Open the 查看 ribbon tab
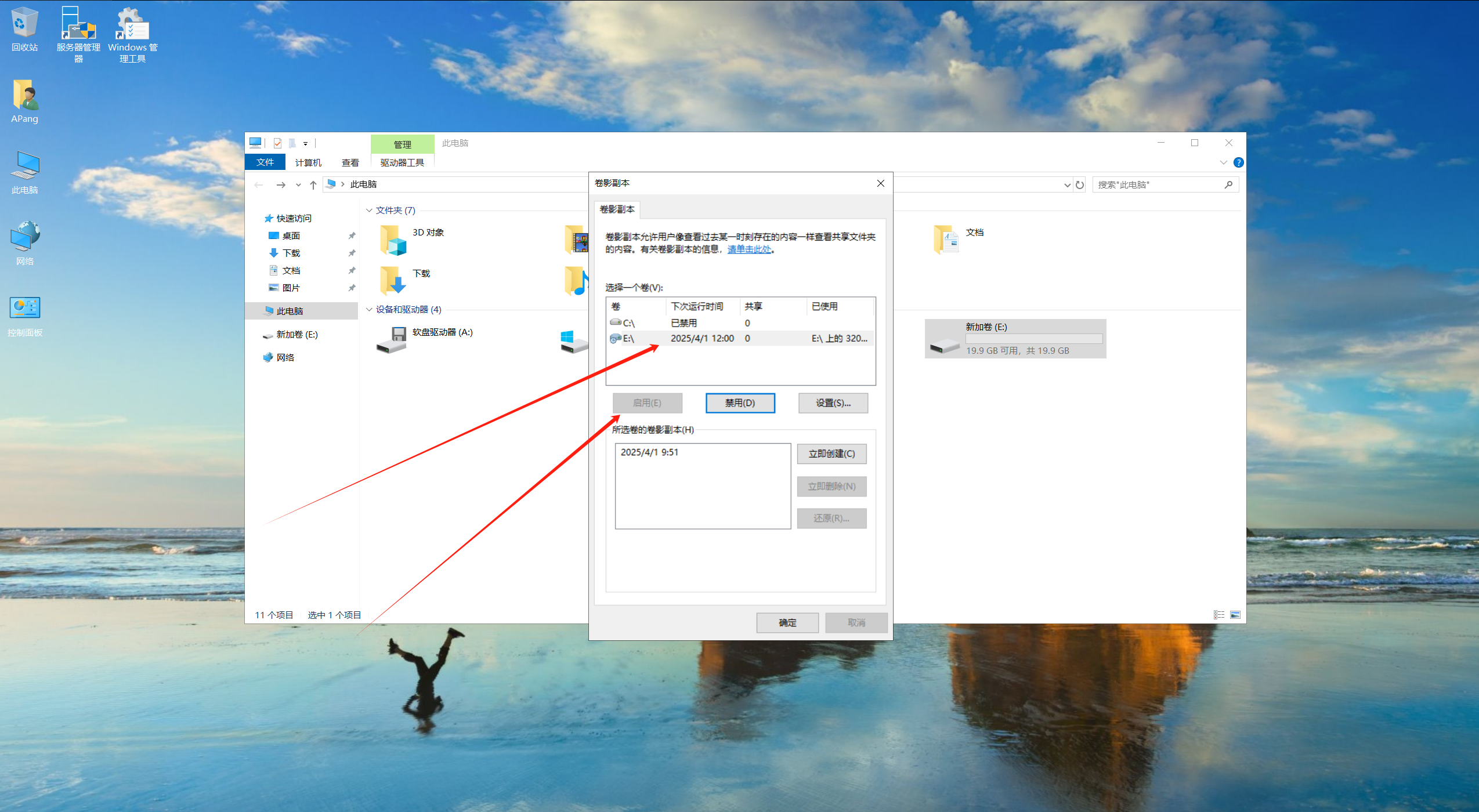 point(350,162)
